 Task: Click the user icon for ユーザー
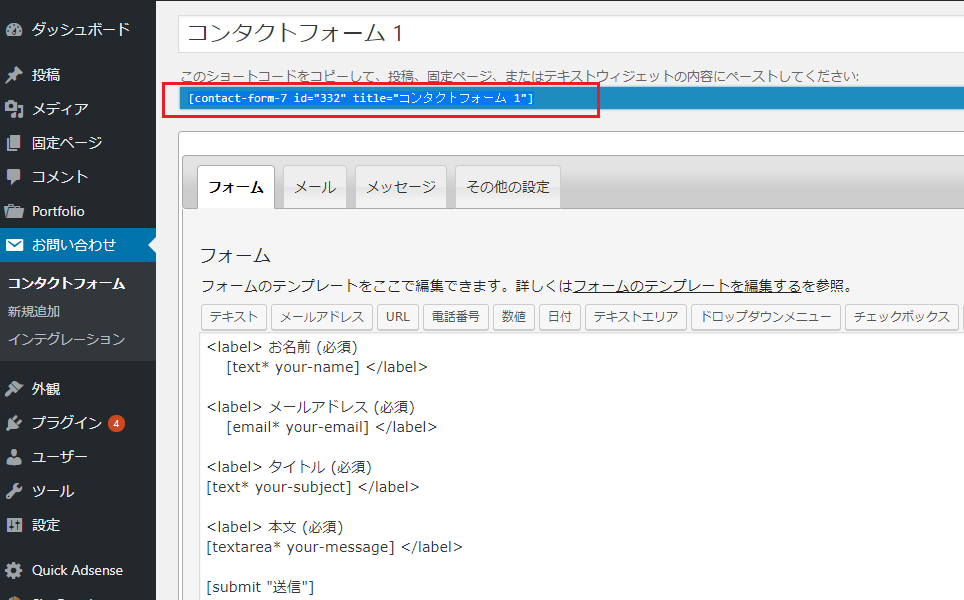14,457
